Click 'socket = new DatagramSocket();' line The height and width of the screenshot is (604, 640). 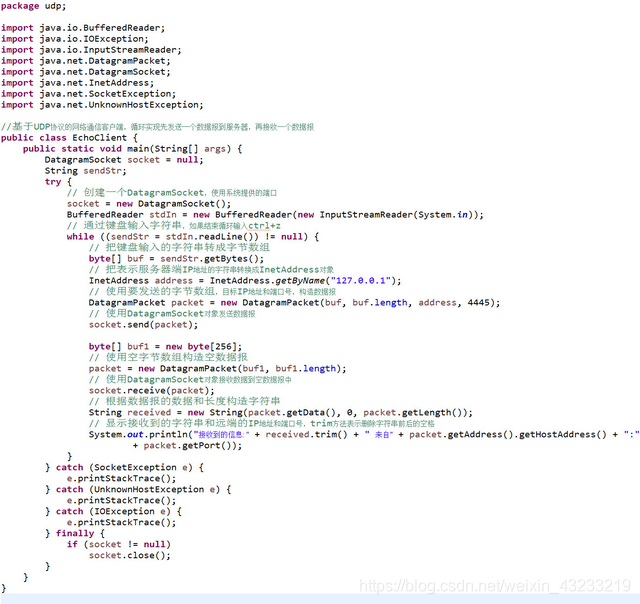[149, 204]
